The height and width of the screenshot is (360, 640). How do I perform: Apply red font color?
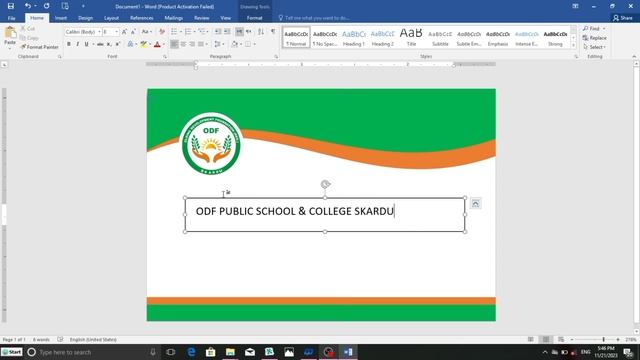[157, 44]
